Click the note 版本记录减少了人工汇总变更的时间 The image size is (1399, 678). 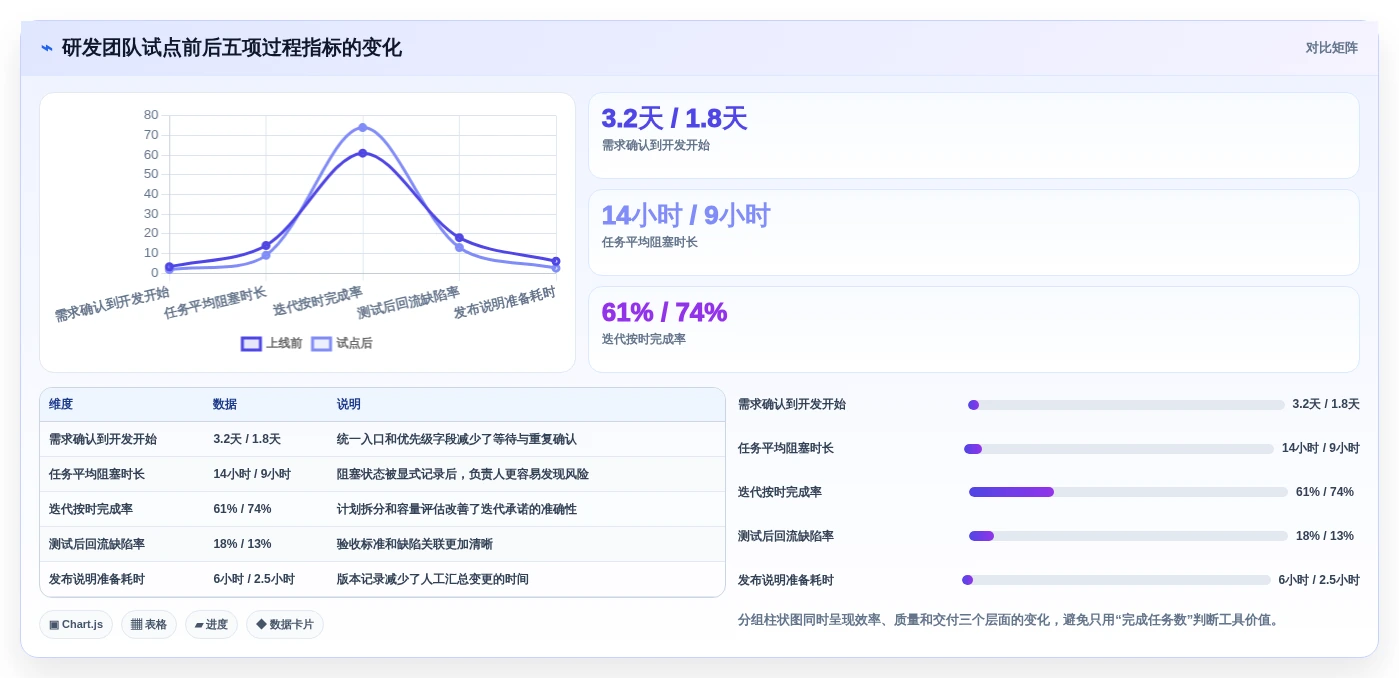point(433,579)
